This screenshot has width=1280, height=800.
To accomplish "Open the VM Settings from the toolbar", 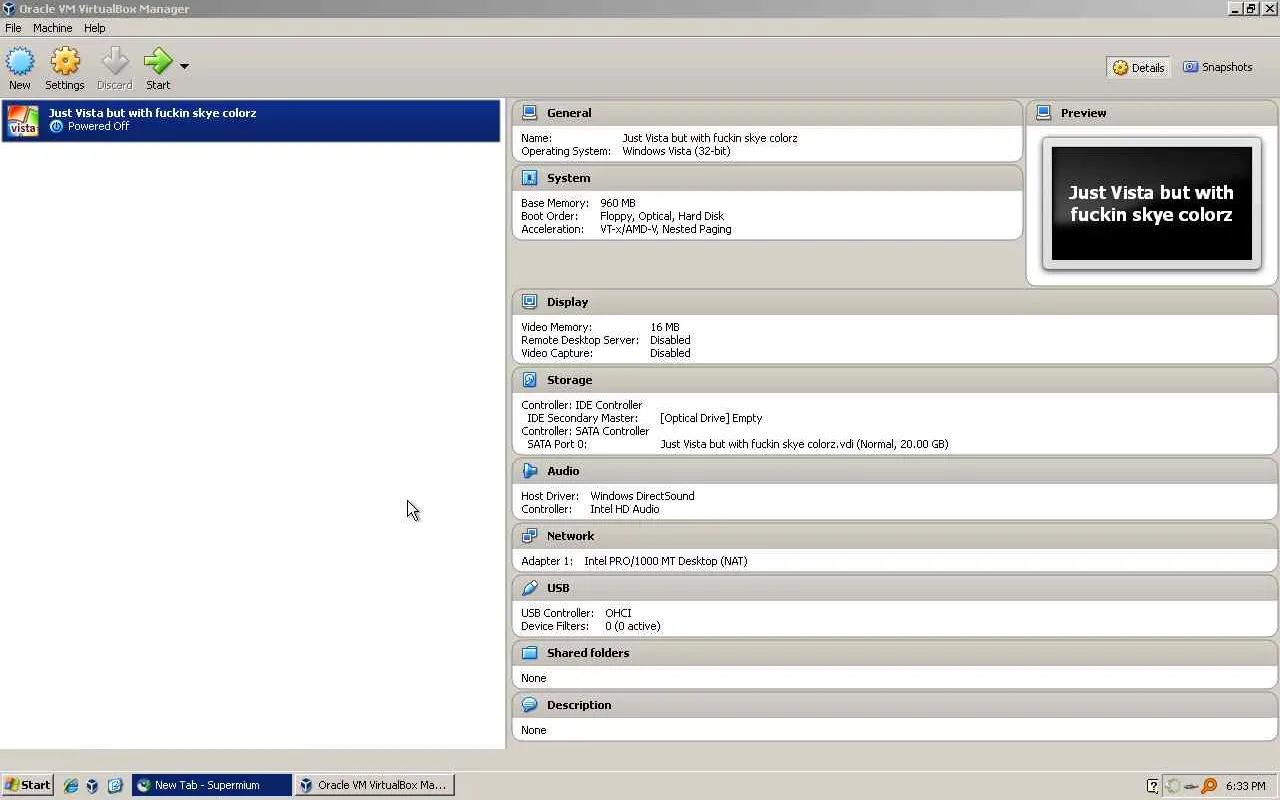I will tap(65, 68).
